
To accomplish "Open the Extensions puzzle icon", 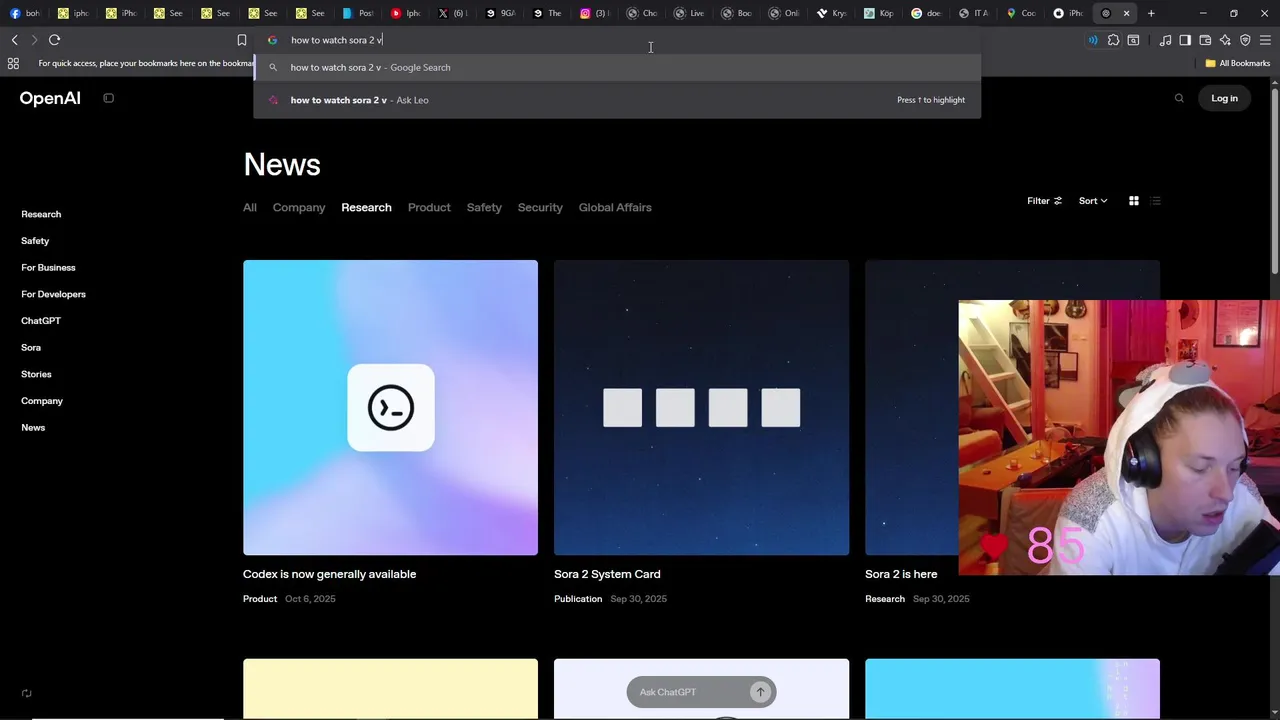I will pyautogui.click(x=1113, y=40).
